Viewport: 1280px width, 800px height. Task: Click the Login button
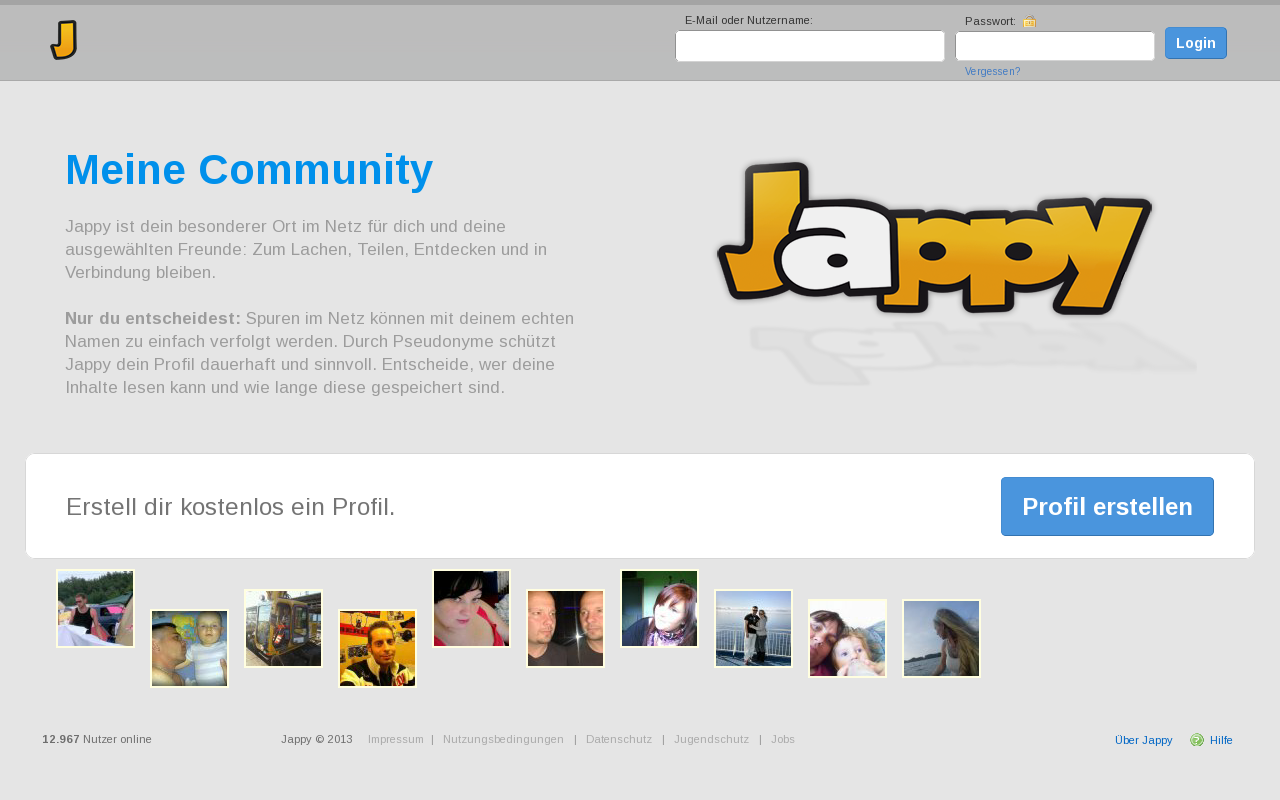point(1196,43)
